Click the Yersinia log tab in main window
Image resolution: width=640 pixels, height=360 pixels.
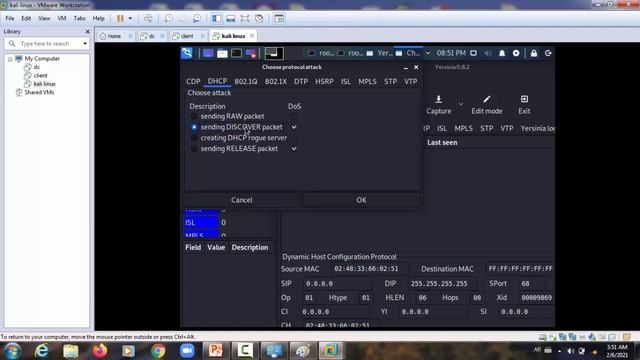(x=538, y=128)
